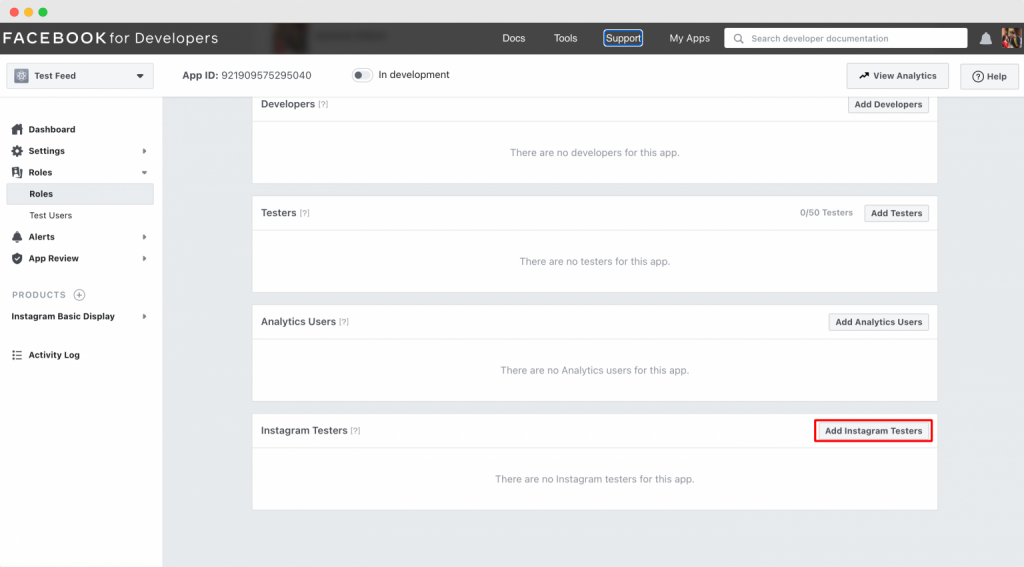Open the user profile avatar
Viewport: 1024px width, 567px height.
[x=1012, y=39]
